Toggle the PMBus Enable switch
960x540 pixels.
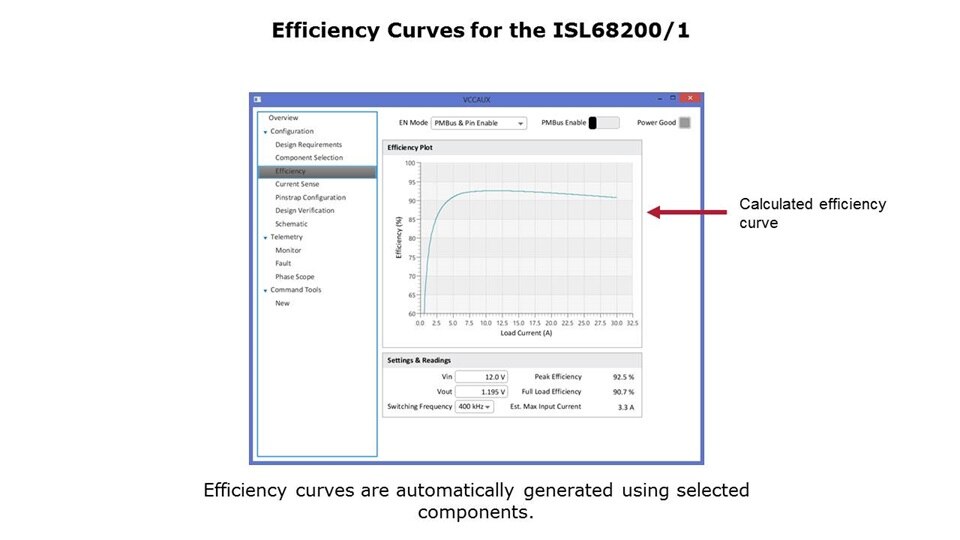[604, 123]
